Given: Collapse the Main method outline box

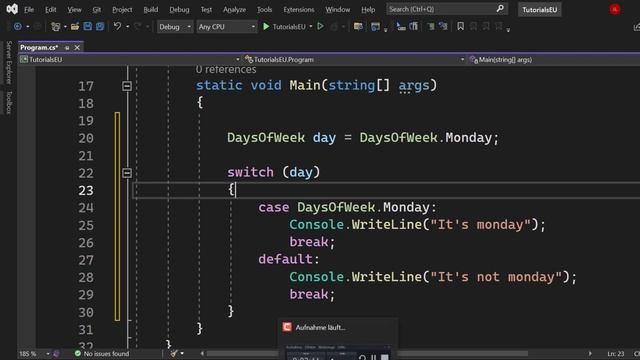Looking at the screenshot, I should [127, 86].
